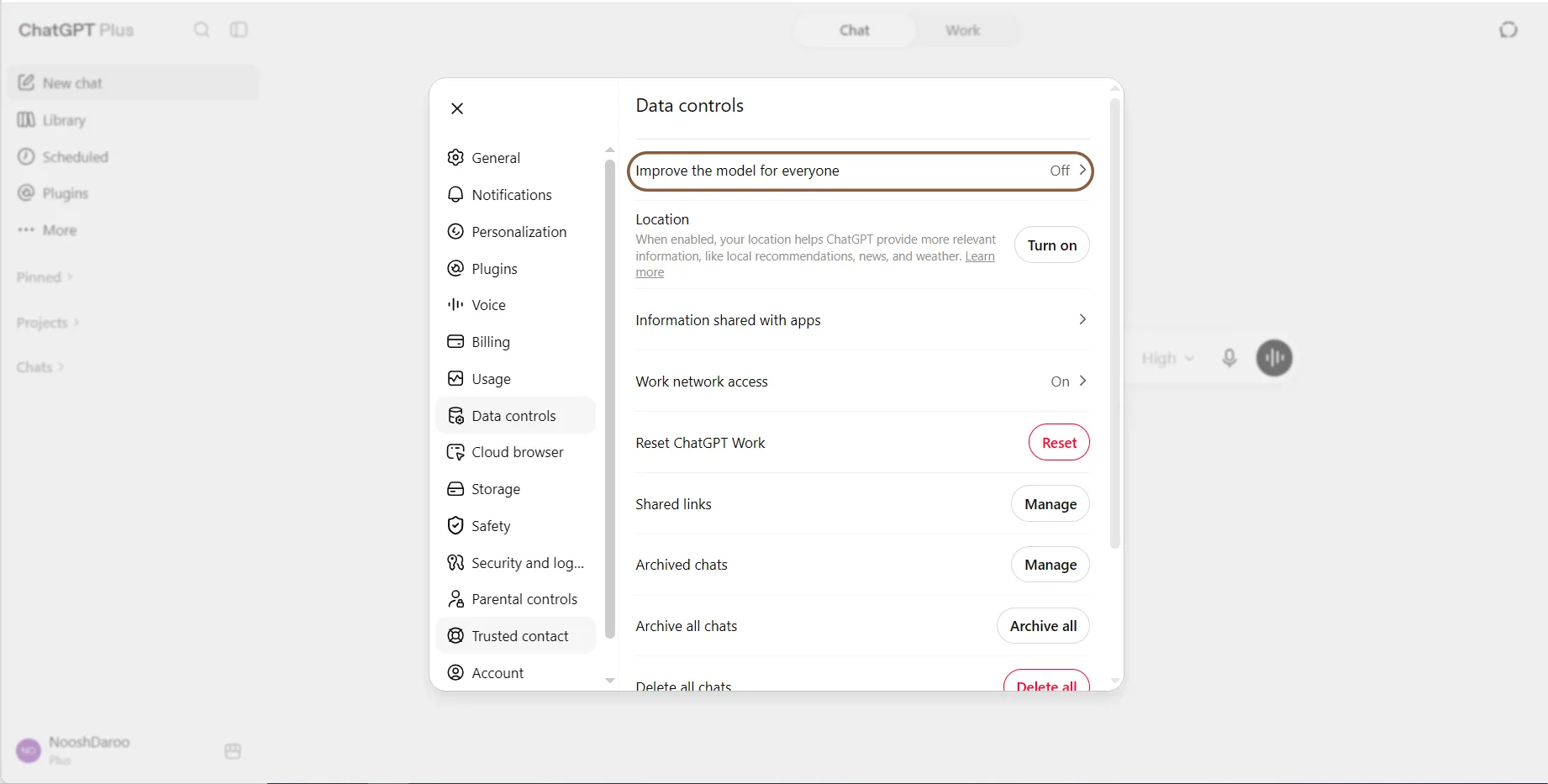Viewport: 1548px width, 784px height.
Task: Click the shield icon beside Safety
Action: click(455, 525)
